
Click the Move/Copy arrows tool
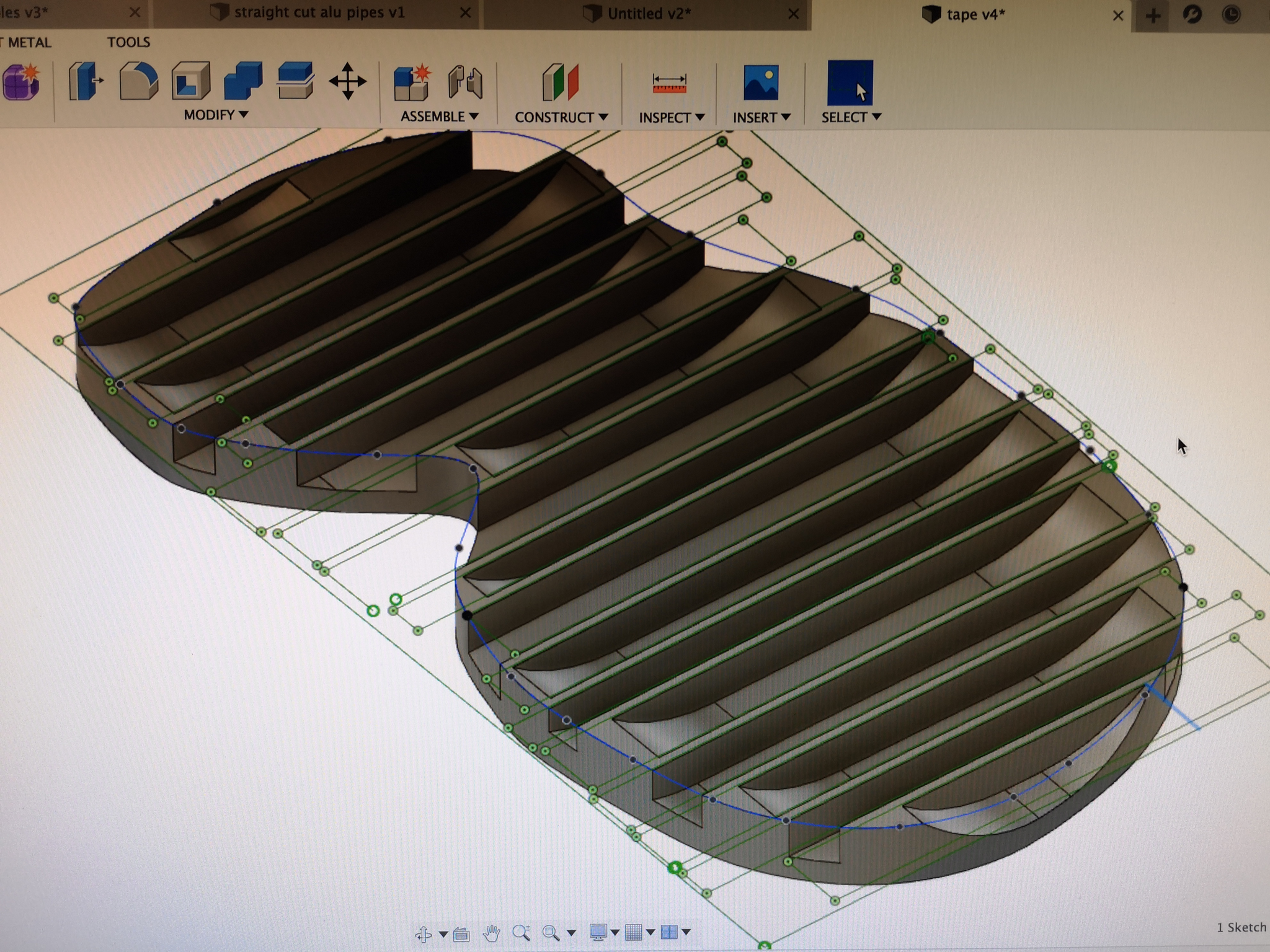(347, 81)
